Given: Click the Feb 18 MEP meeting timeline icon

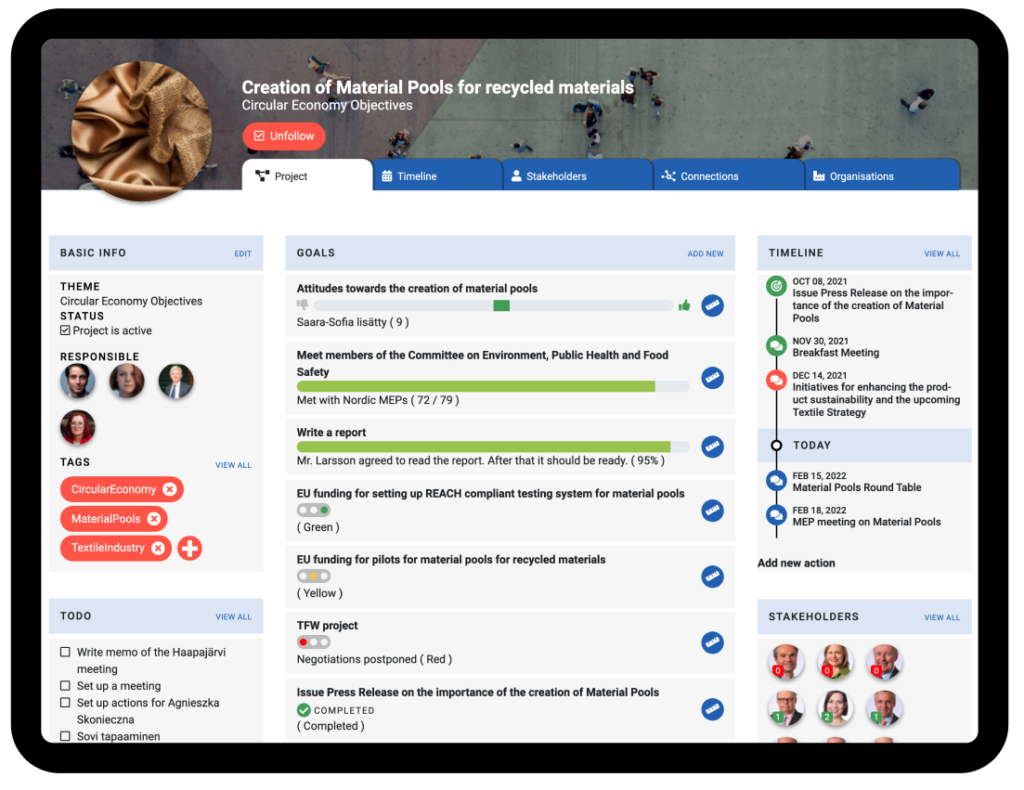Looking at the screenshot, I should [776, 515].
